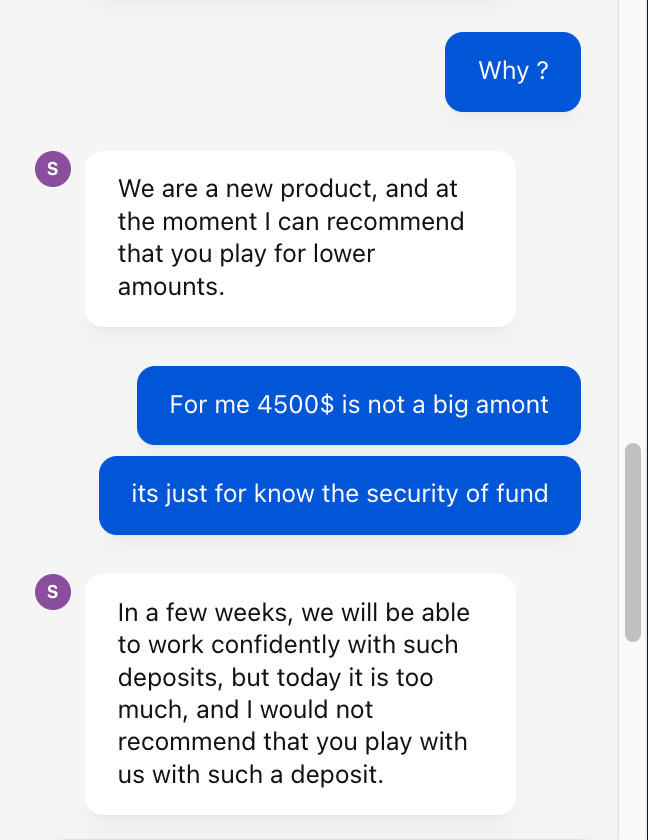Click the chat scrollbar thumb
The image size is (648, 840).
pyautogui.click(x=632, y=542)
